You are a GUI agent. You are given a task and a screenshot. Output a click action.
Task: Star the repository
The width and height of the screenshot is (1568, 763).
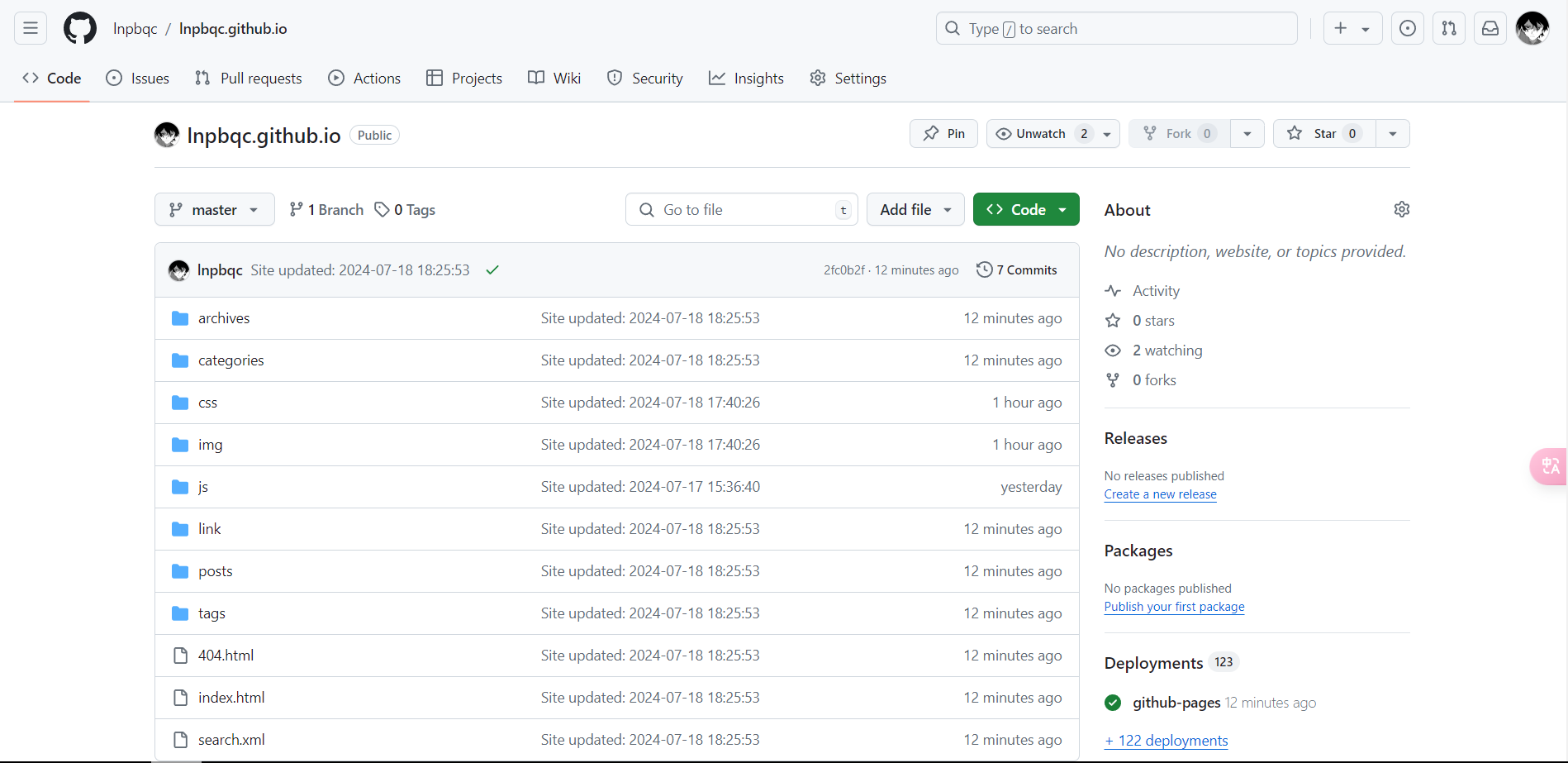click(1324, 134)
